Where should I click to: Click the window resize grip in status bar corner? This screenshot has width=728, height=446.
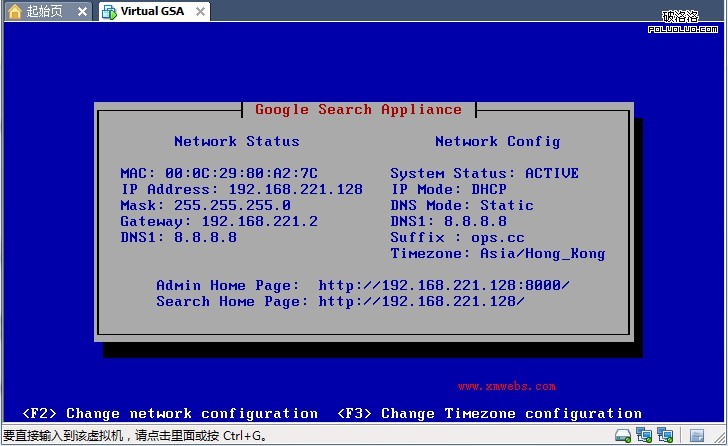720,437
